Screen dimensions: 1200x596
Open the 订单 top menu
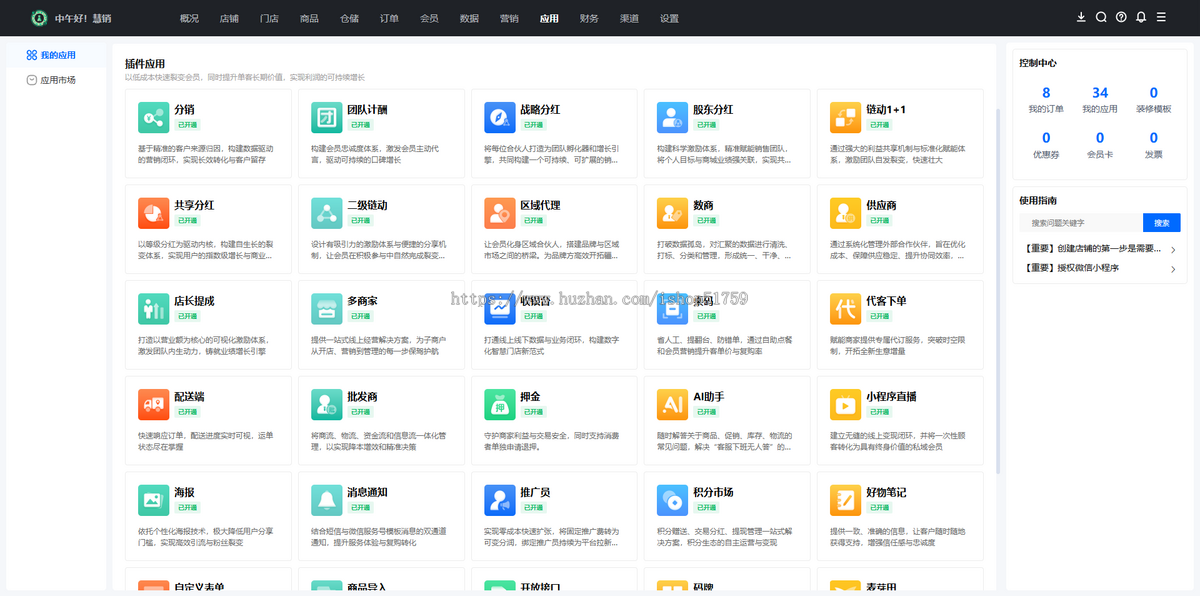[389, 18]
